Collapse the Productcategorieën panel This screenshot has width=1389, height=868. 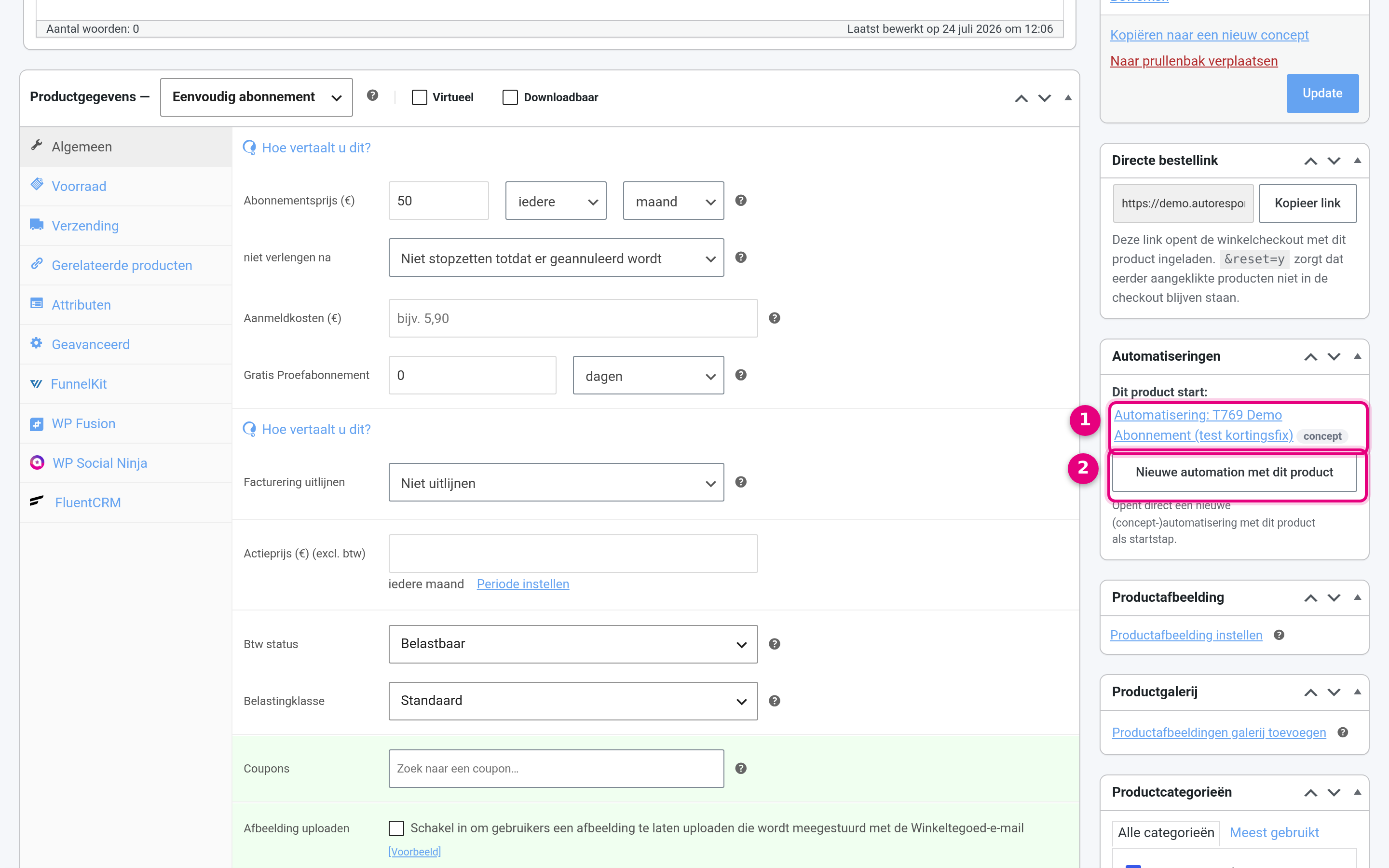point(1358,792)
